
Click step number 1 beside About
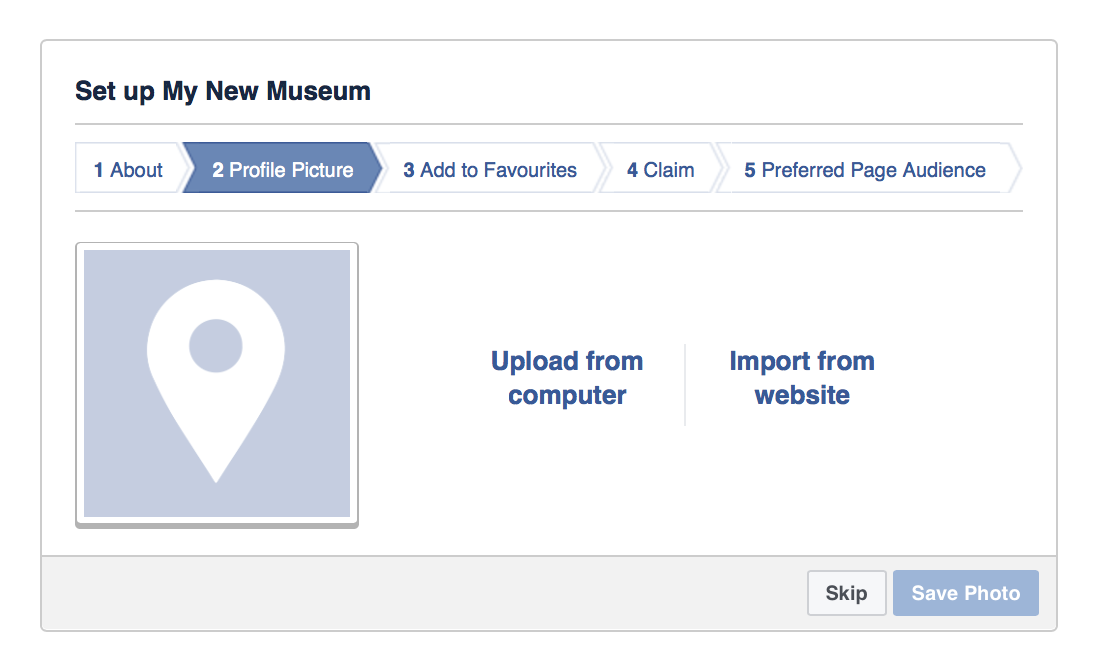99,170
